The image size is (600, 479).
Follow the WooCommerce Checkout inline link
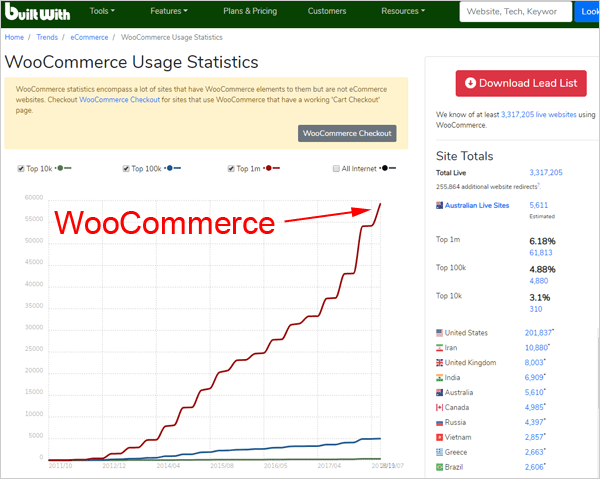[119, 99]
